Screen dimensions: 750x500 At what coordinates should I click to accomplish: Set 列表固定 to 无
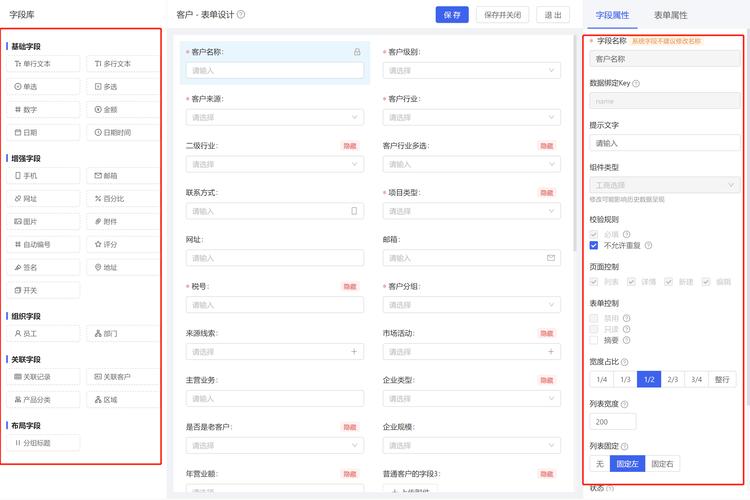tap(600, 464)
